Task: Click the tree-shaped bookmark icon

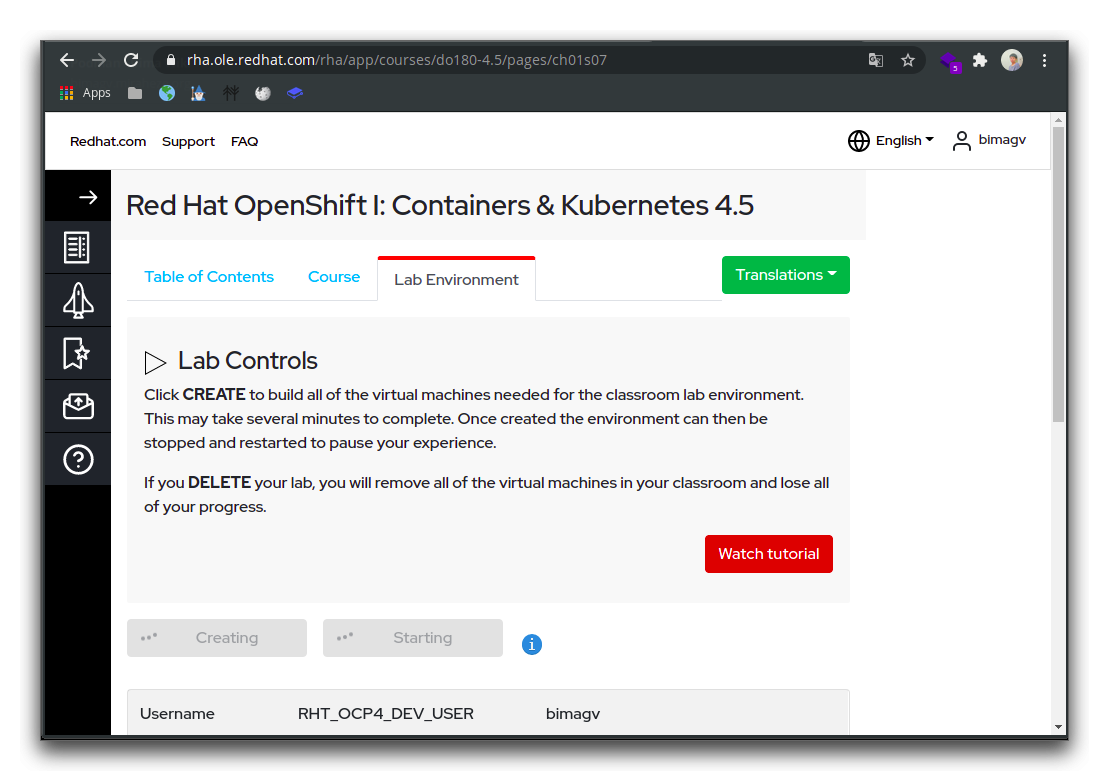Action: (231, 93)
